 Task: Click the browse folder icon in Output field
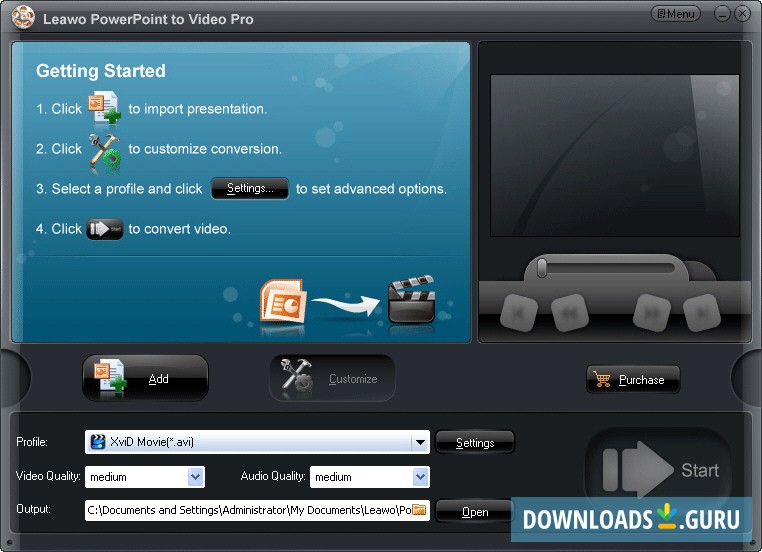(419, 510)
